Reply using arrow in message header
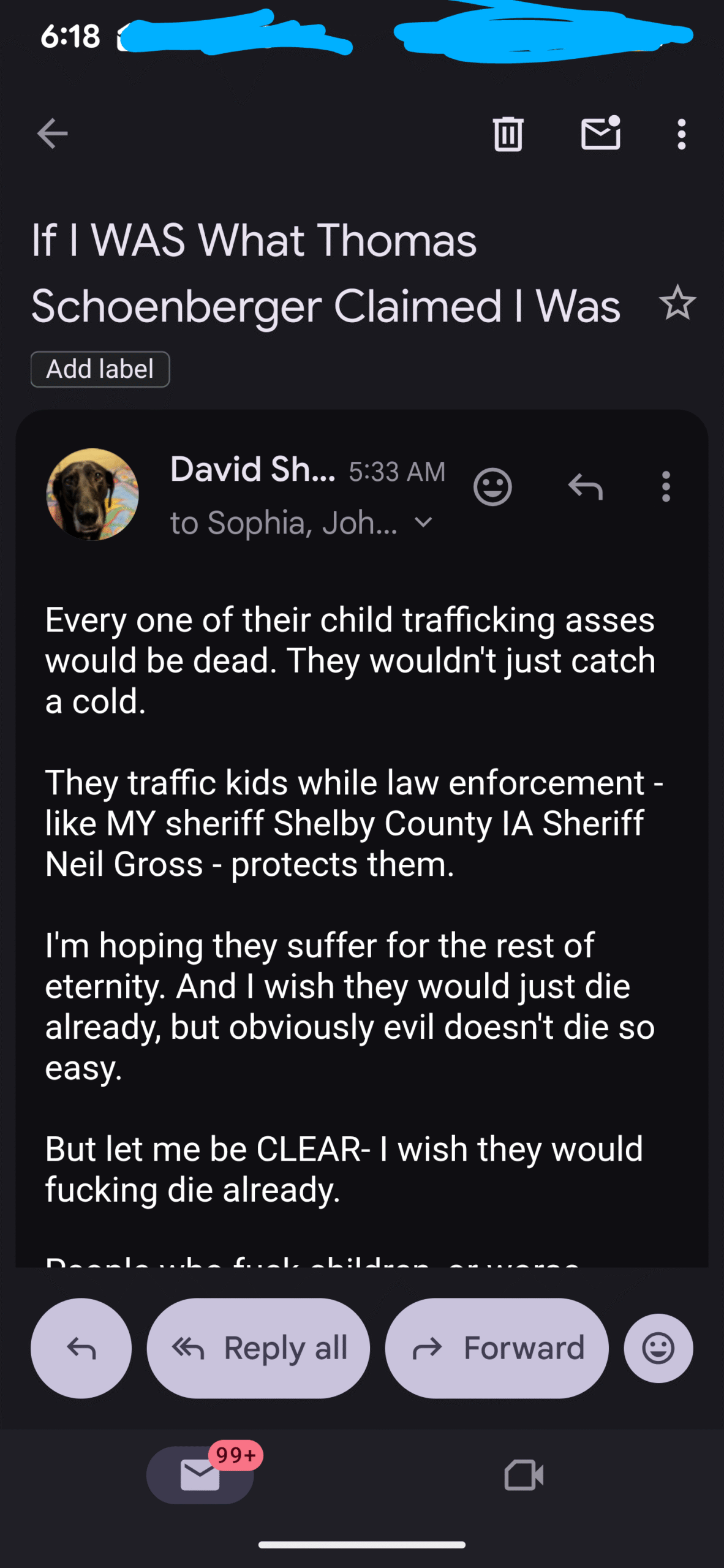The width and height of the screenshot is (724, 1568). click(x=586, y=487)
